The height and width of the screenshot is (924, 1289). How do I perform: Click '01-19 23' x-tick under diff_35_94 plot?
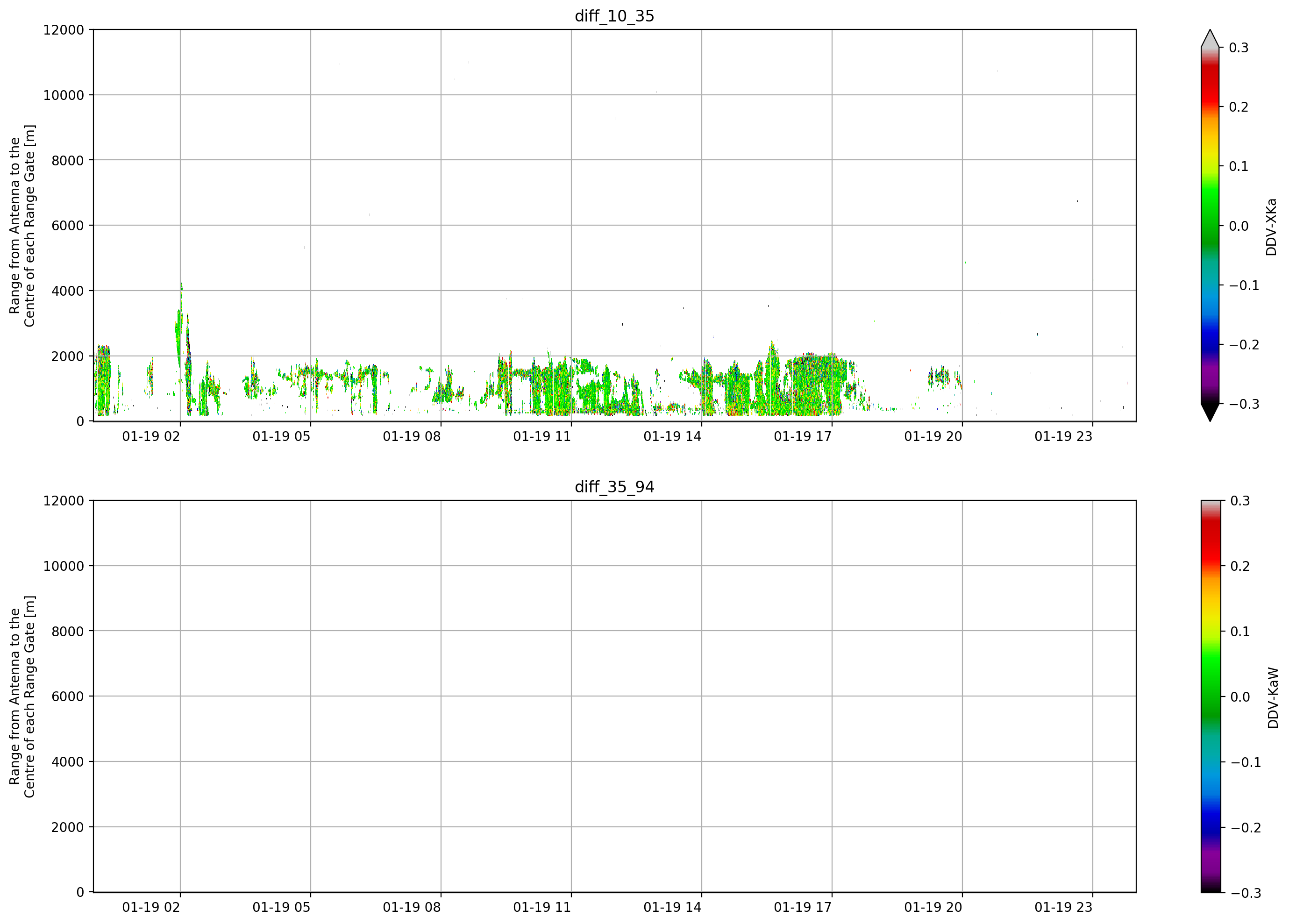tap(1063, 908)
